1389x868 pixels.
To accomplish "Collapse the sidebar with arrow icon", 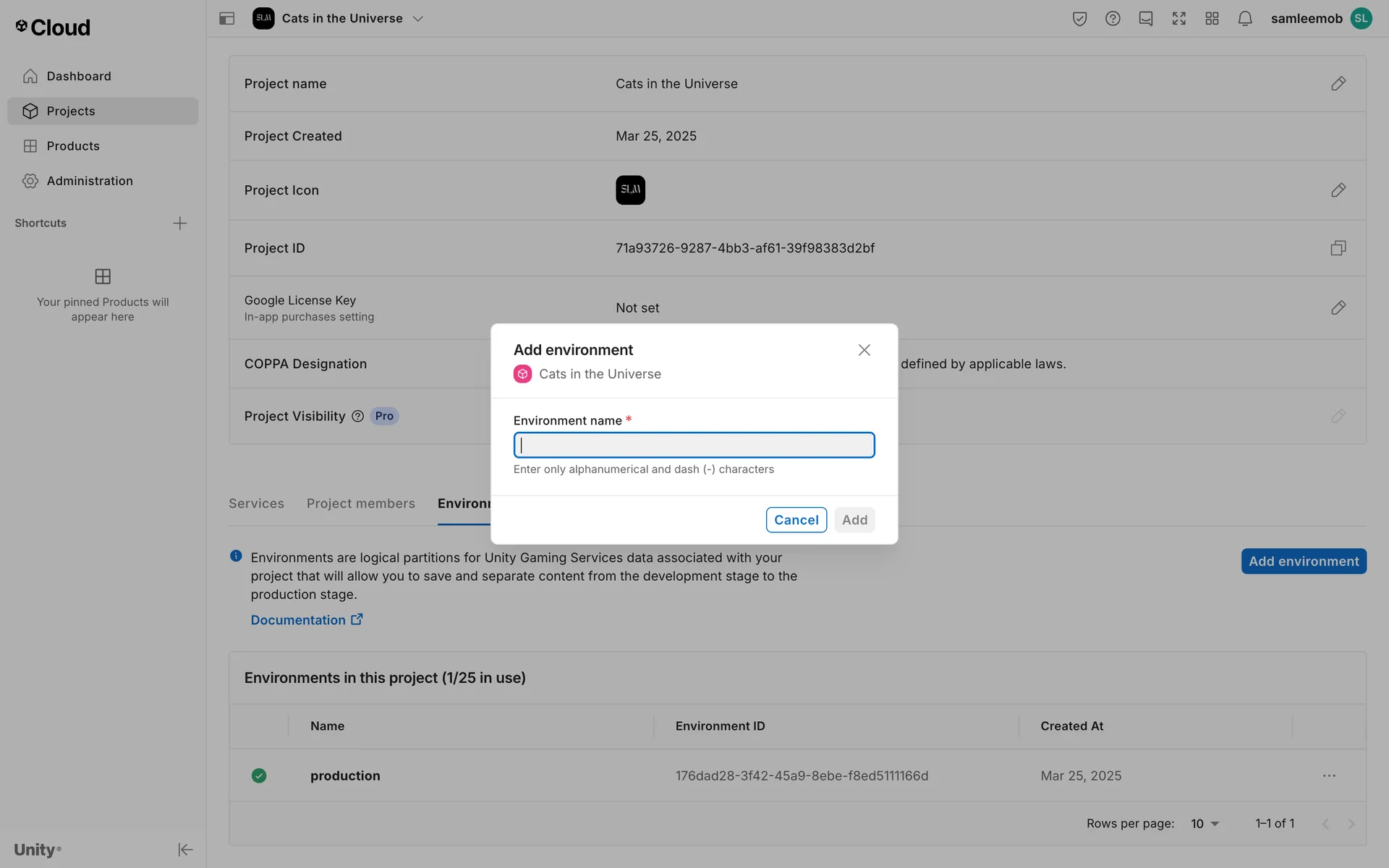I will click(x=185, y=849).
